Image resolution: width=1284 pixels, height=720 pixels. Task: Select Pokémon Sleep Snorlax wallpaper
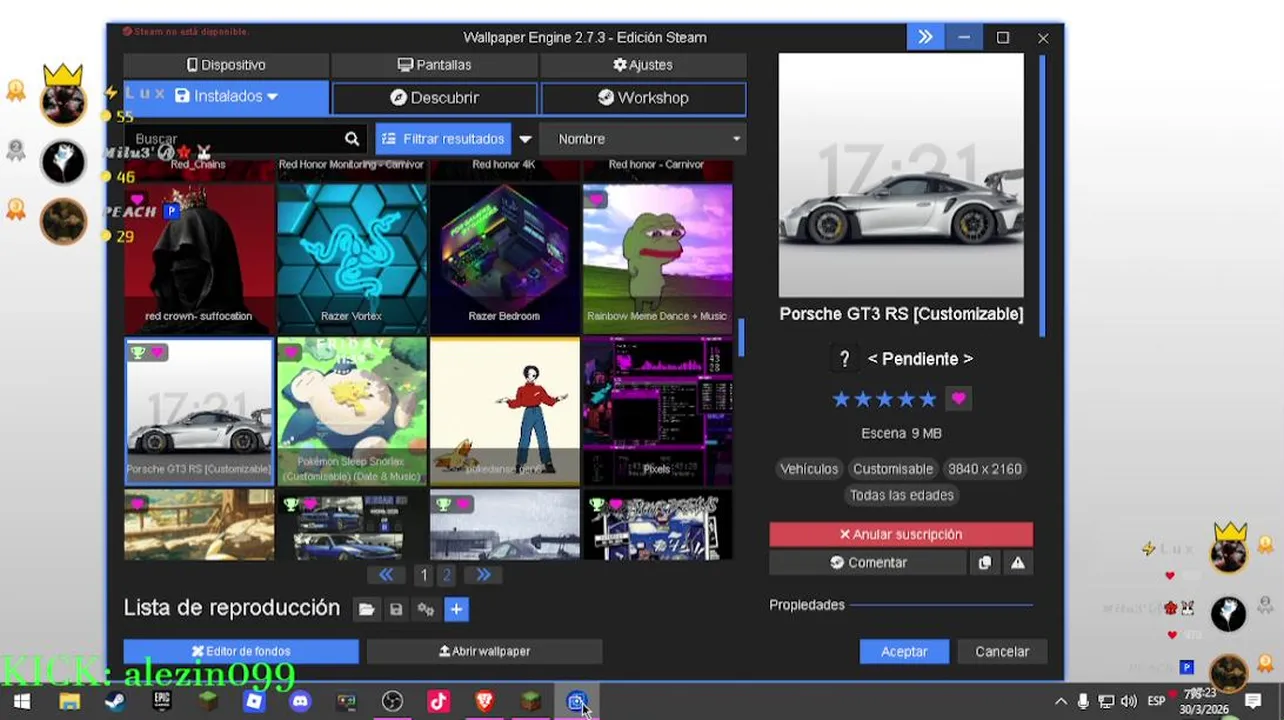[352, 411]
